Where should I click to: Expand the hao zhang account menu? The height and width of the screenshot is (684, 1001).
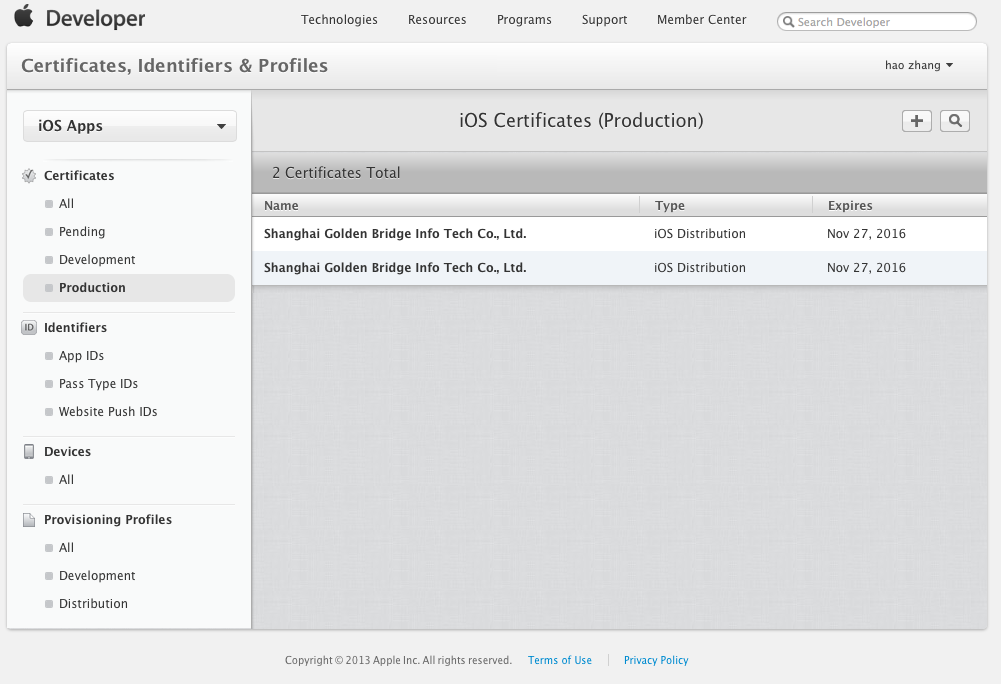[918, 65]
